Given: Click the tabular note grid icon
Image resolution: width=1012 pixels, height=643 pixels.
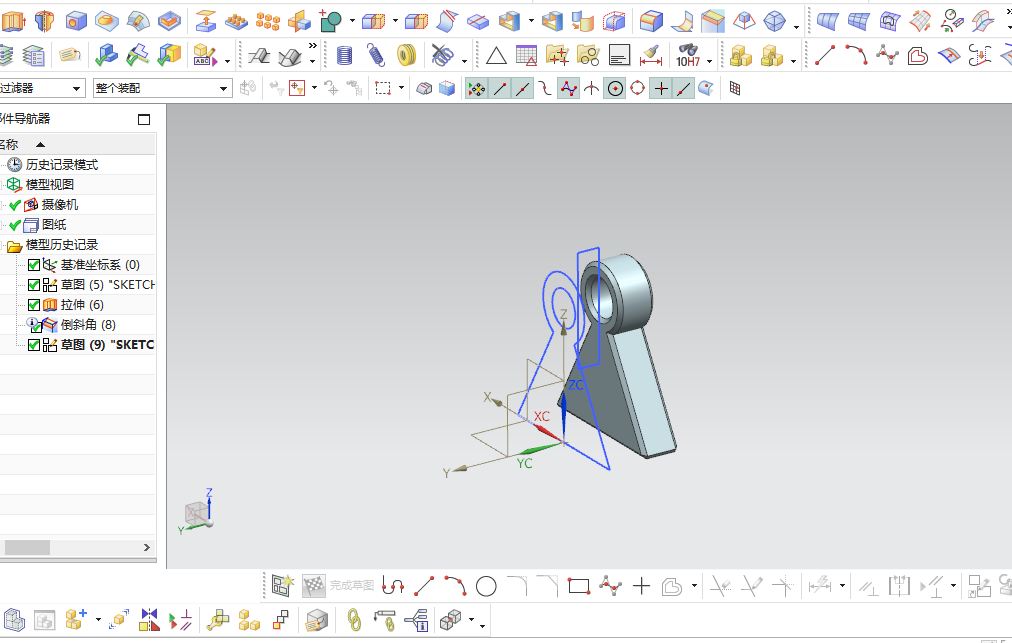Looking at the screenshot, I should point(526,56).
